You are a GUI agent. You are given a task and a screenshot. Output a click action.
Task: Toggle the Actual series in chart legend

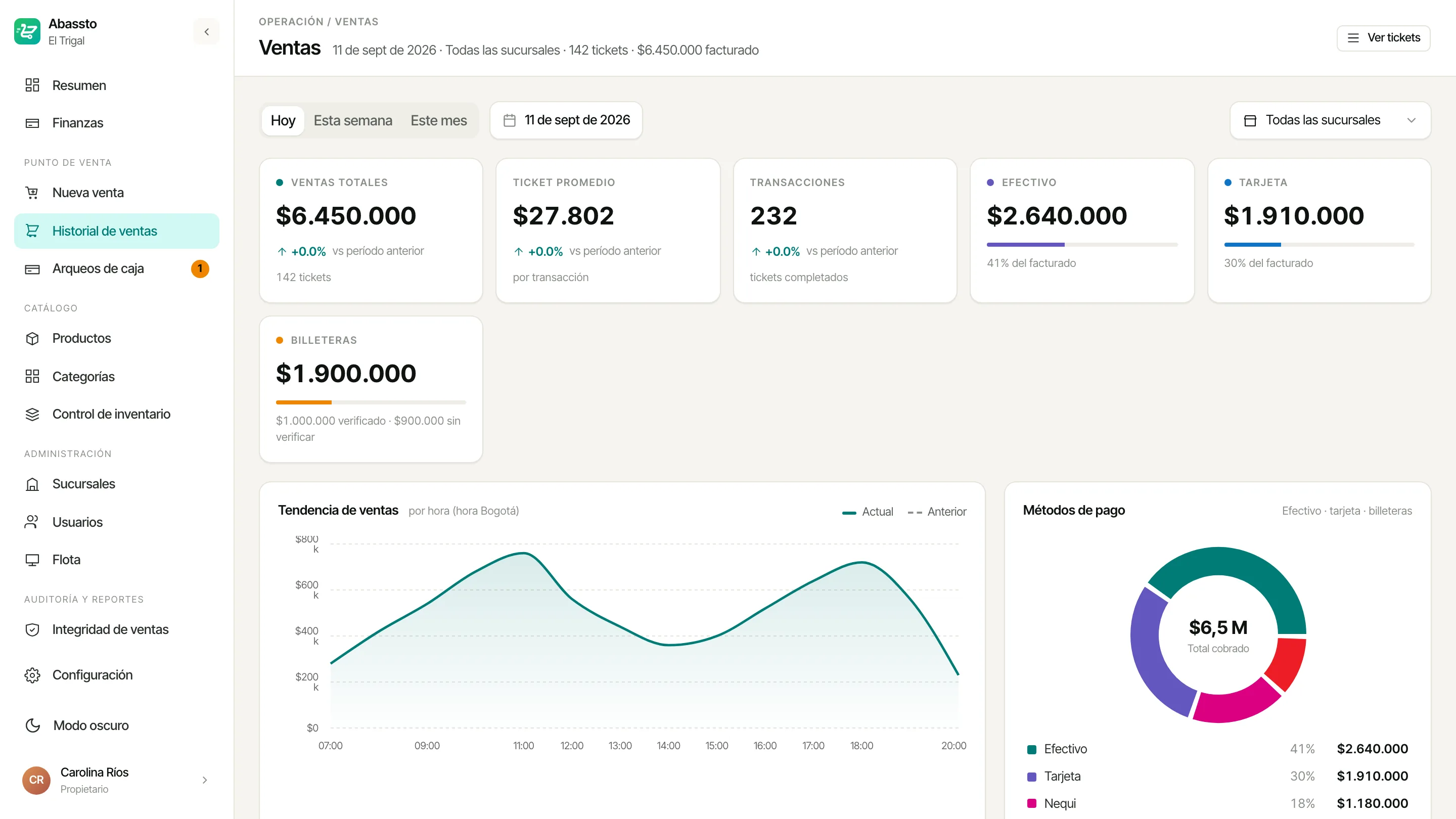[868, 512]
